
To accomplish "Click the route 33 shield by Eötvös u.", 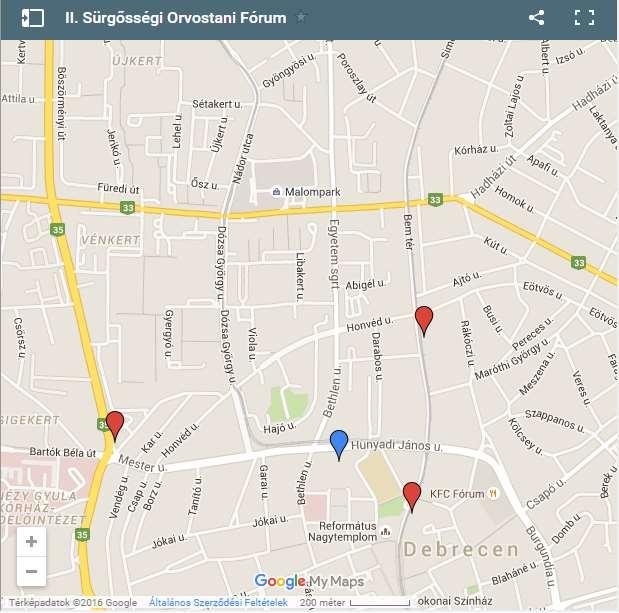I will coord(579,262).
